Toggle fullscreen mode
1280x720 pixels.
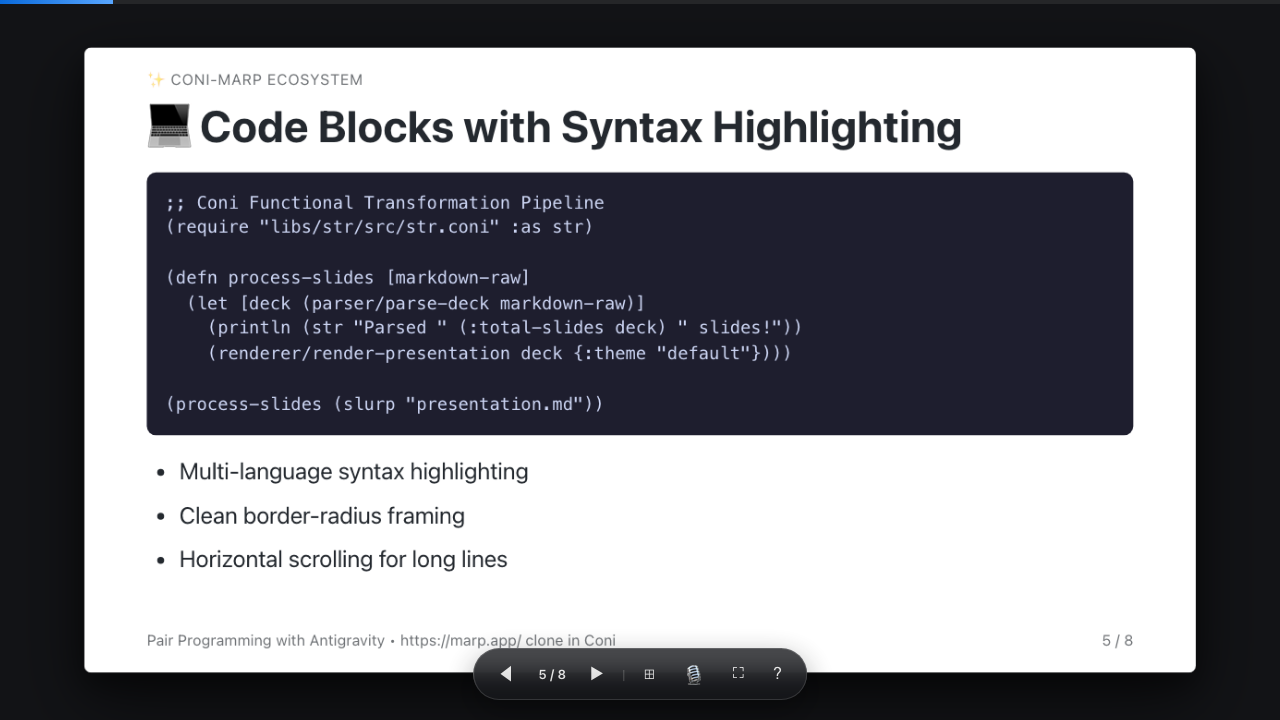click(738, 673)
